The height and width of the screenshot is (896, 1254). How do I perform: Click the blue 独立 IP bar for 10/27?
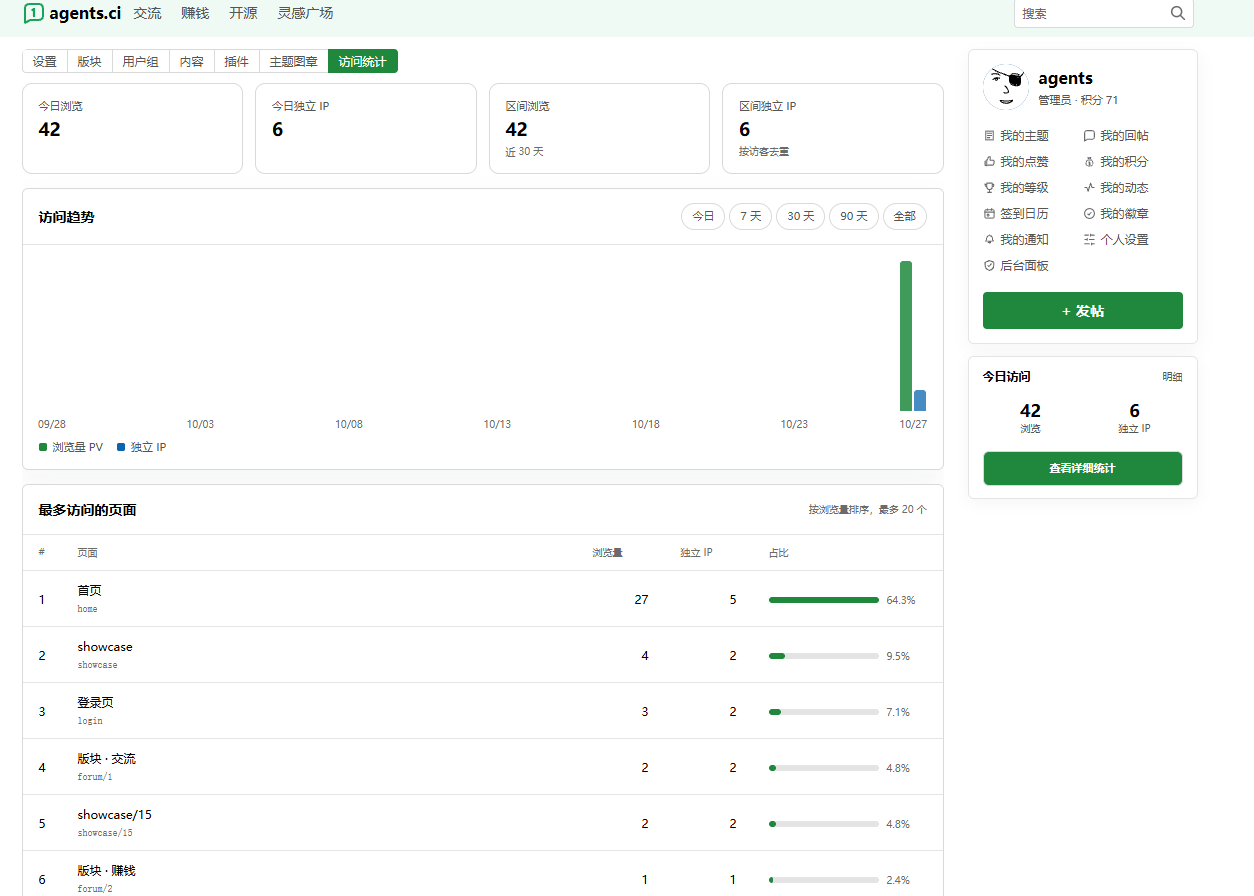[x=920, y=401]
